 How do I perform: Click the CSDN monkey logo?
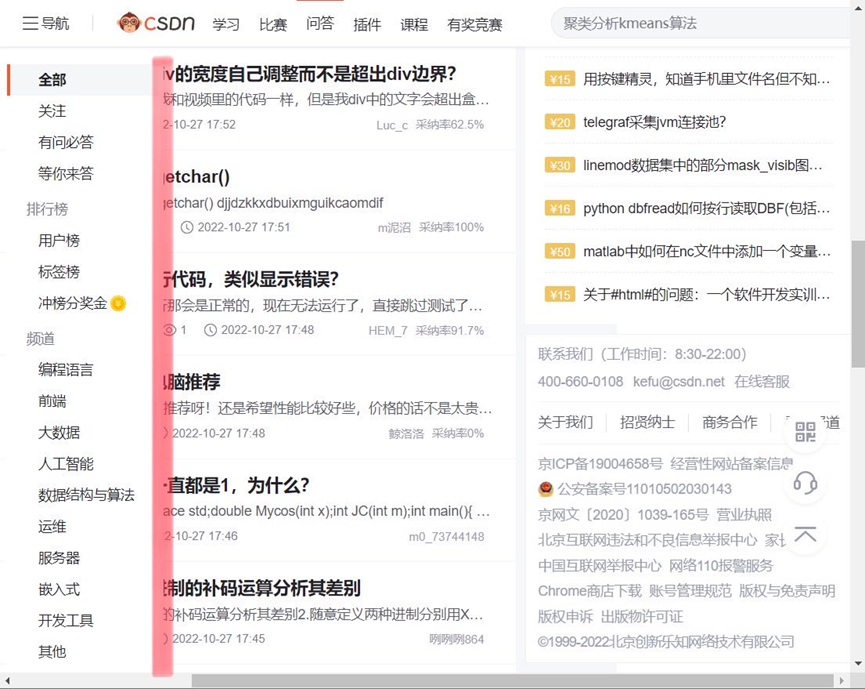click(x=129, y=23)
